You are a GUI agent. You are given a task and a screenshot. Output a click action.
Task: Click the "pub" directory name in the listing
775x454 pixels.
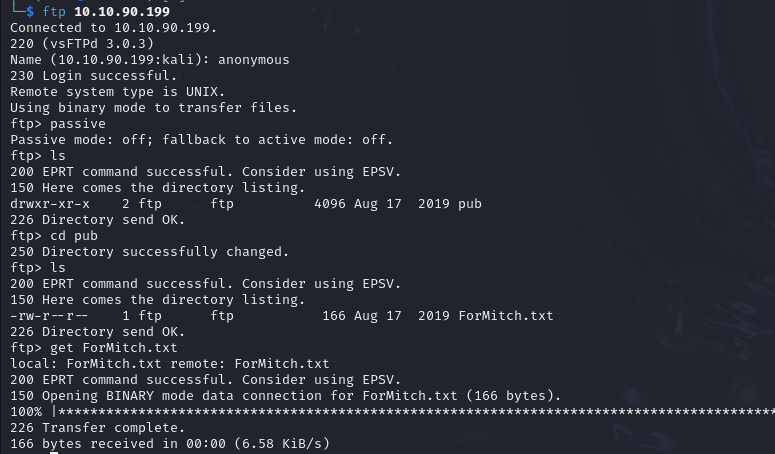coord(469,203)
